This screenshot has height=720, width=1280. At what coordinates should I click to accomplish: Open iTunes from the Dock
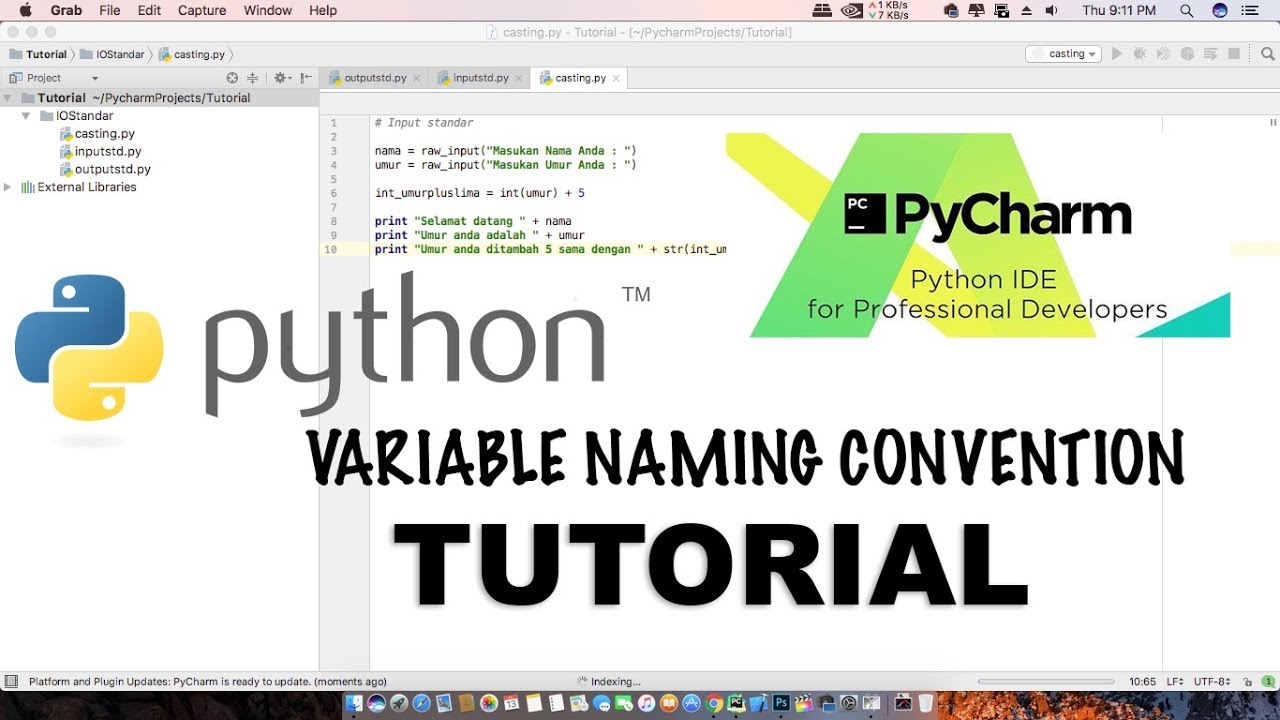pos(646,704)
